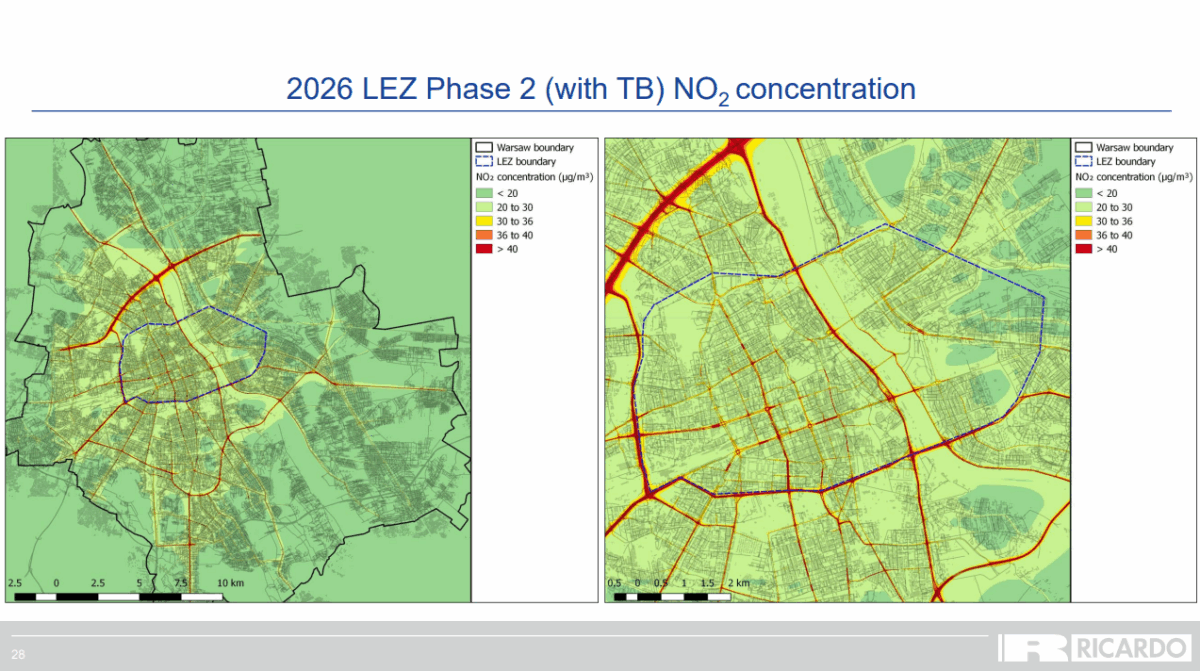
Task: Select the '> 40' red swatch in right legend
Action: [1083, 249]
